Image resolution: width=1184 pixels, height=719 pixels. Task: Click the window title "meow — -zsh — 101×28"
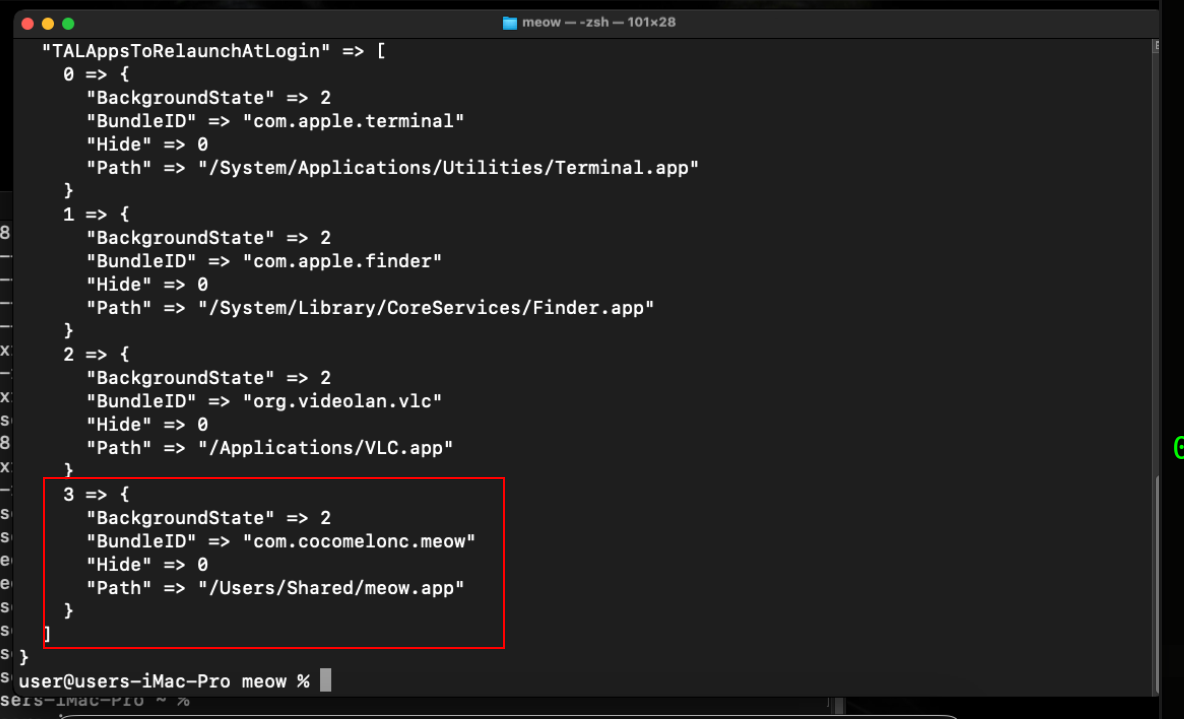coord(598,22)
